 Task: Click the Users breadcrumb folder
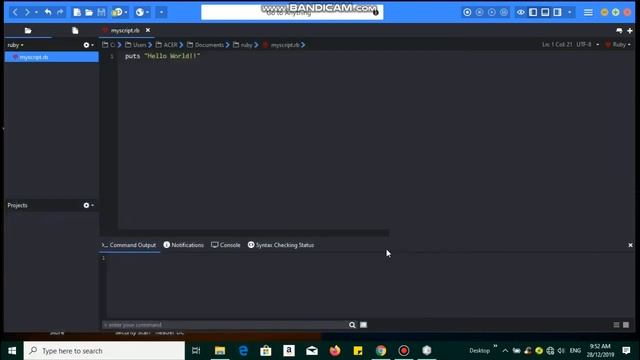tap(136, 45)
